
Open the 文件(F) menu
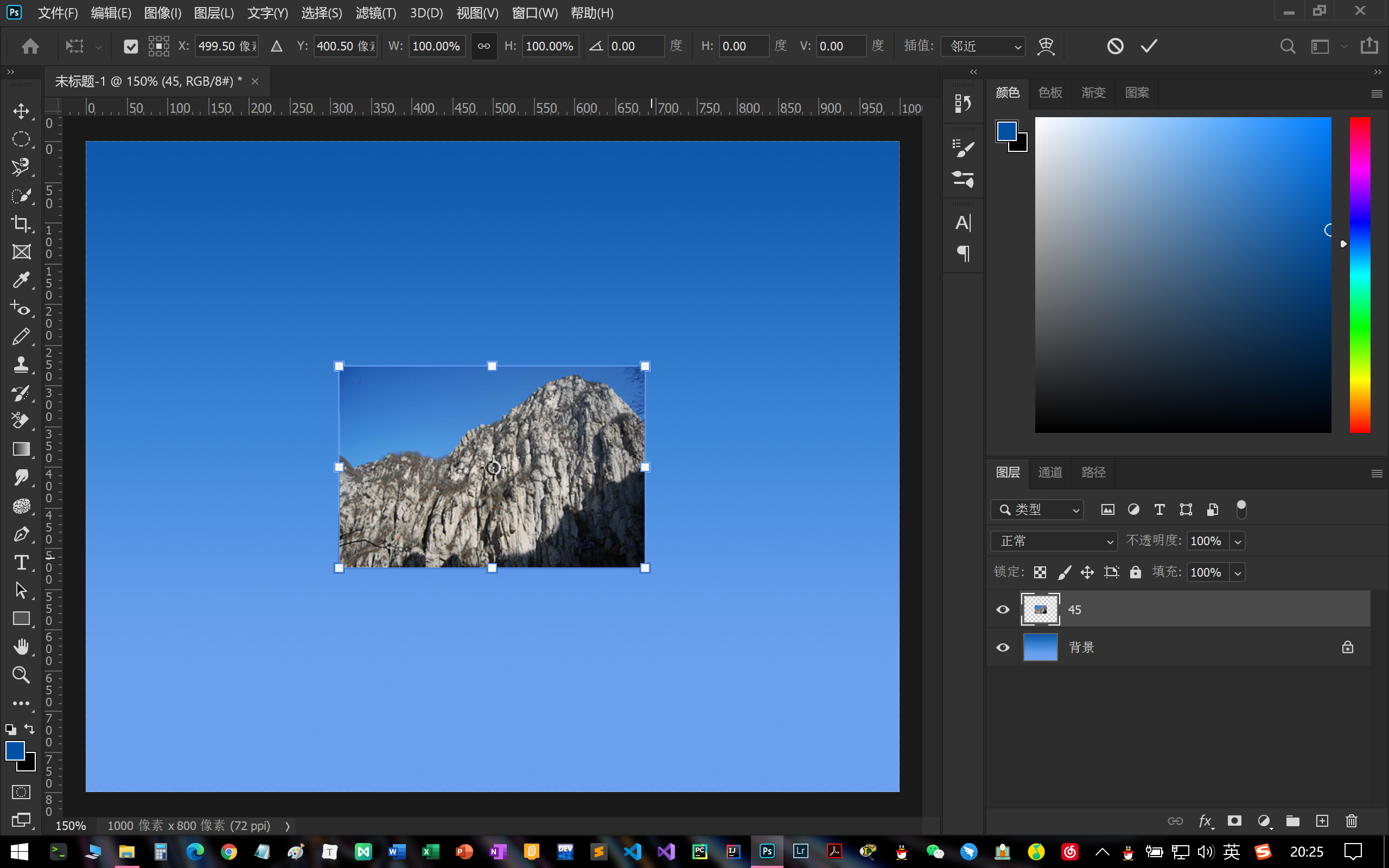point(58,12)
